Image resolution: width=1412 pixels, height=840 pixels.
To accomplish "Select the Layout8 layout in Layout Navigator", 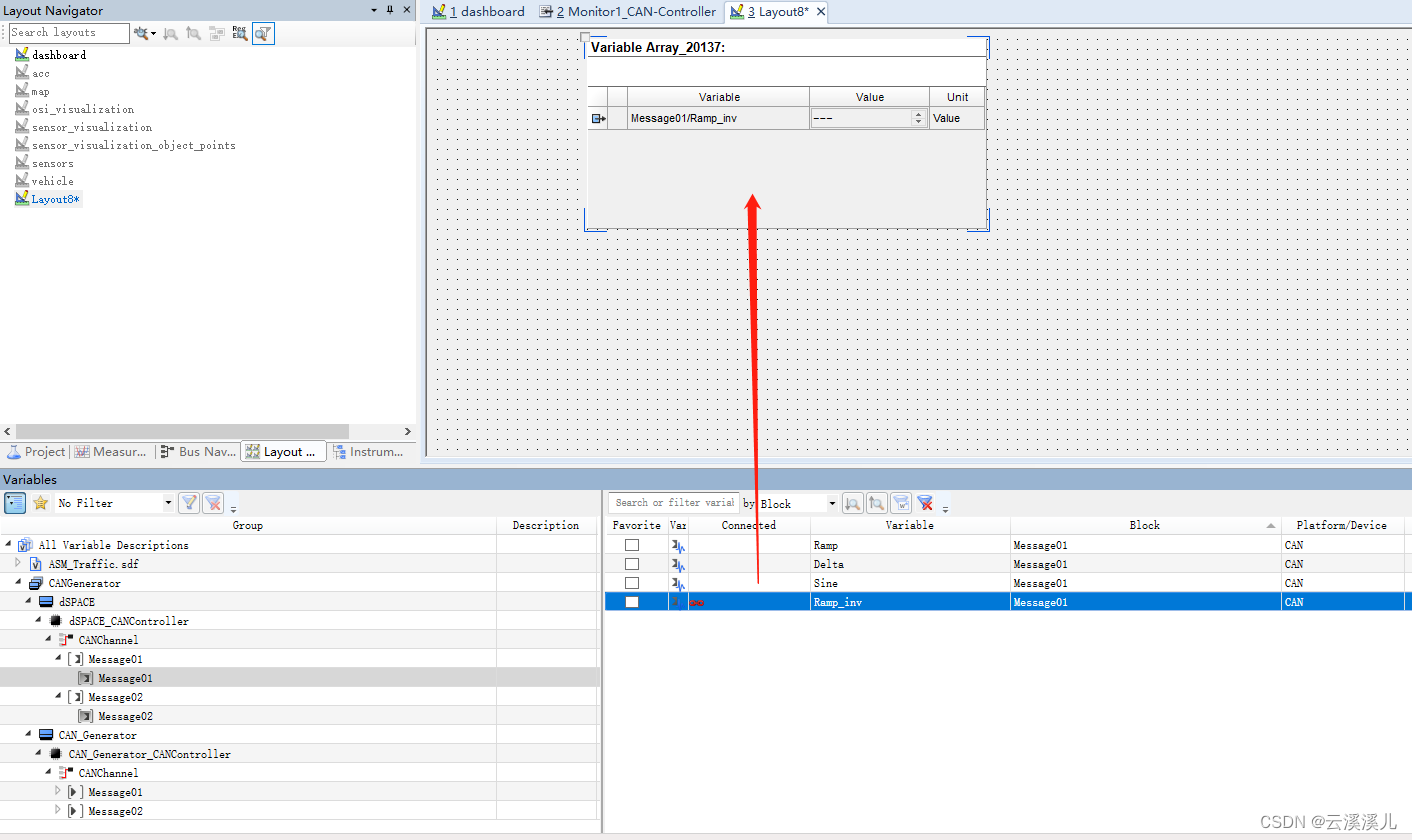I will click(53, 198).
